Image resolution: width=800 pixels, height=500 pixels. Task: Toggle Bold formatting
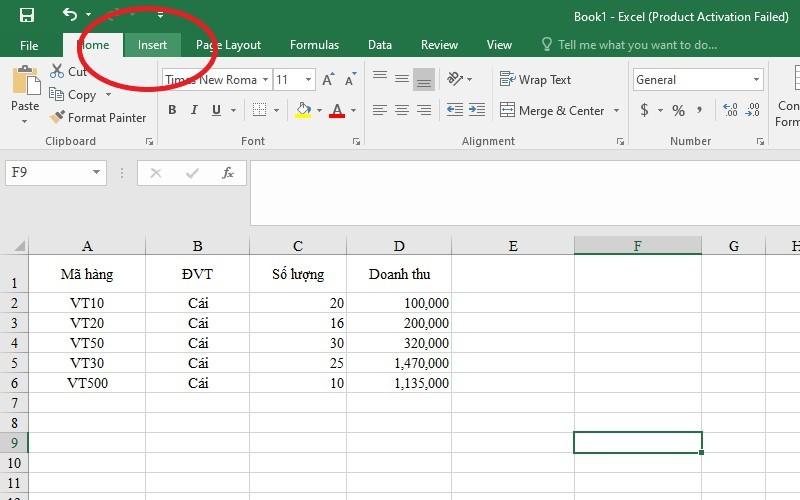[172, 110]
